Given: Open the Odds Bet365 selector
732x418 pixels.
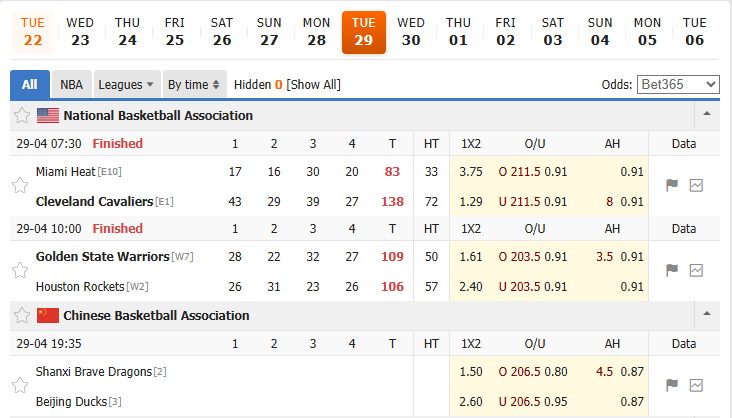Looking at the screenshot, I should (x=678, y=85).
